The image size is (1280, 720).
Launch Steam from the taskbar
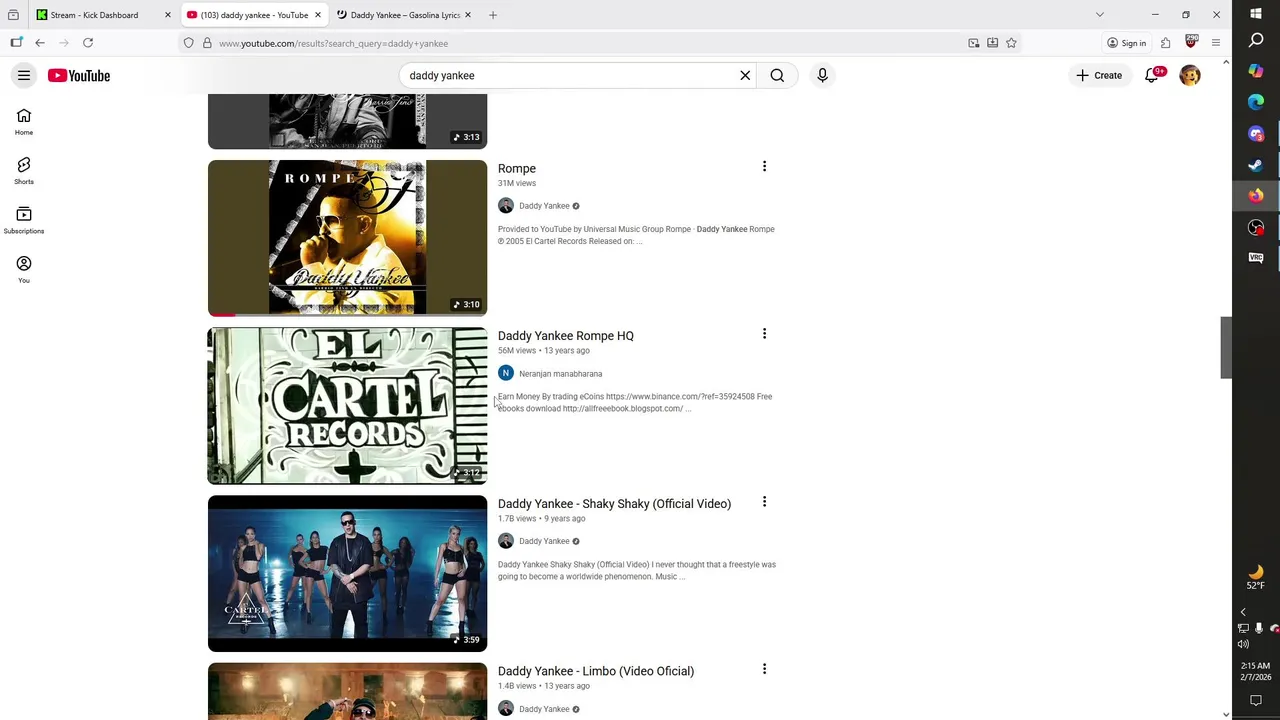(1256, 165)
